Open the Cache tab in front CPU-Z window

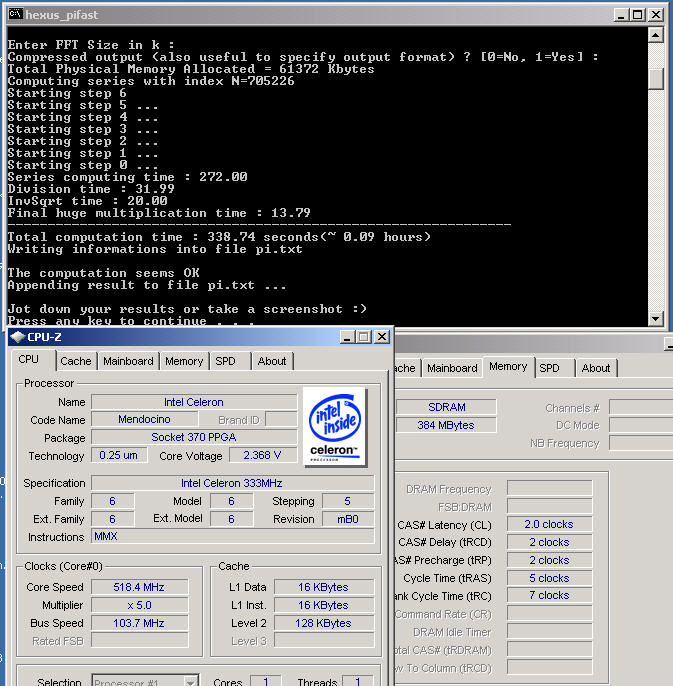(x=76, y=361)
